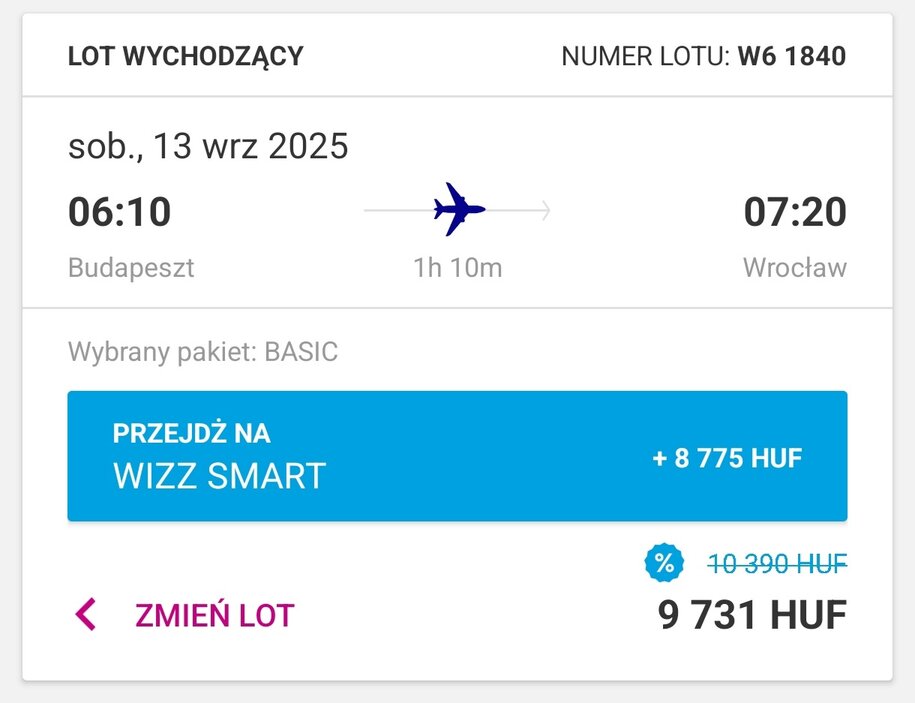Click the flight direction arrow head
Viewport: 915px width, 703px height.
click(545, 210)
